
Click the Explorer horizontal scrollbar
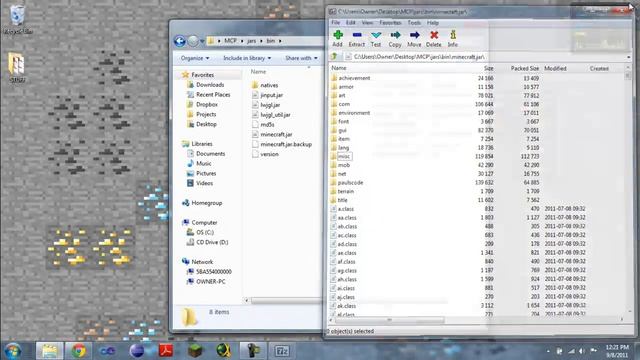coord(286,301)
